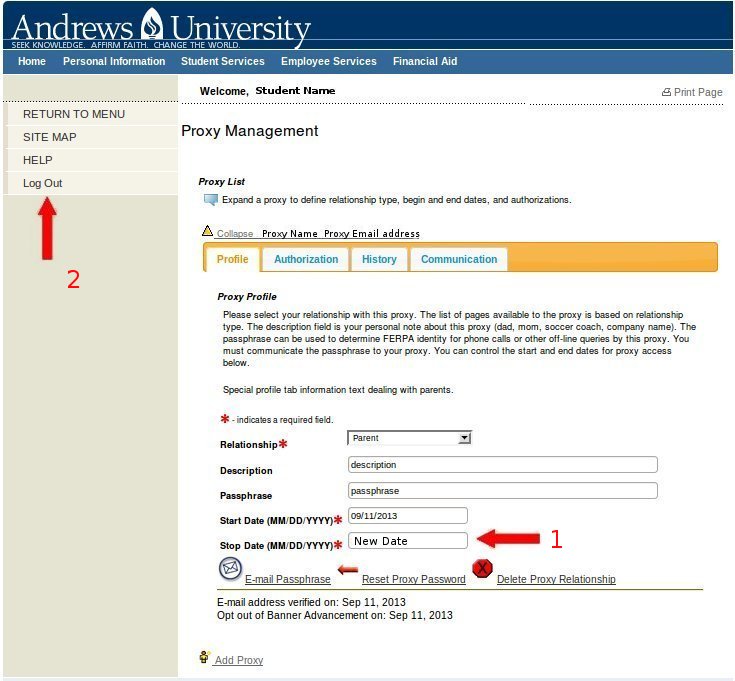This screenshot has width=735, height=681.
Task: Click the envelope E-mail Passphrase icon
Action: [x=230, y=569]
